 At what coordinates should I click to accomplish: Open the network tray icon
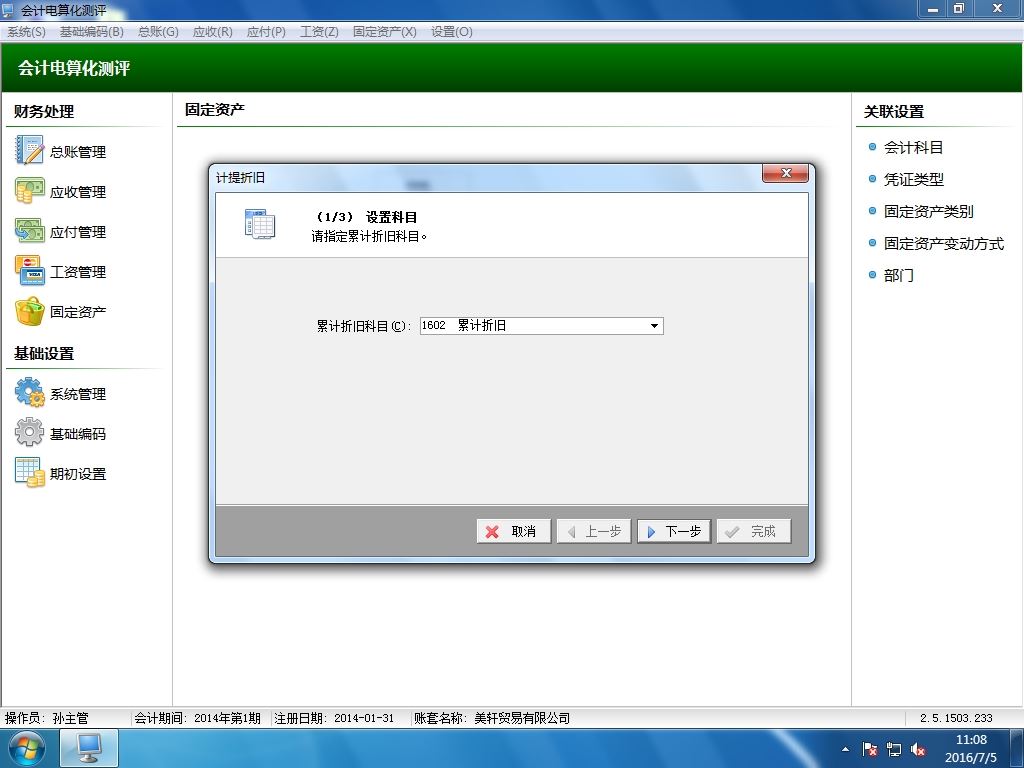tap(894, 750)
